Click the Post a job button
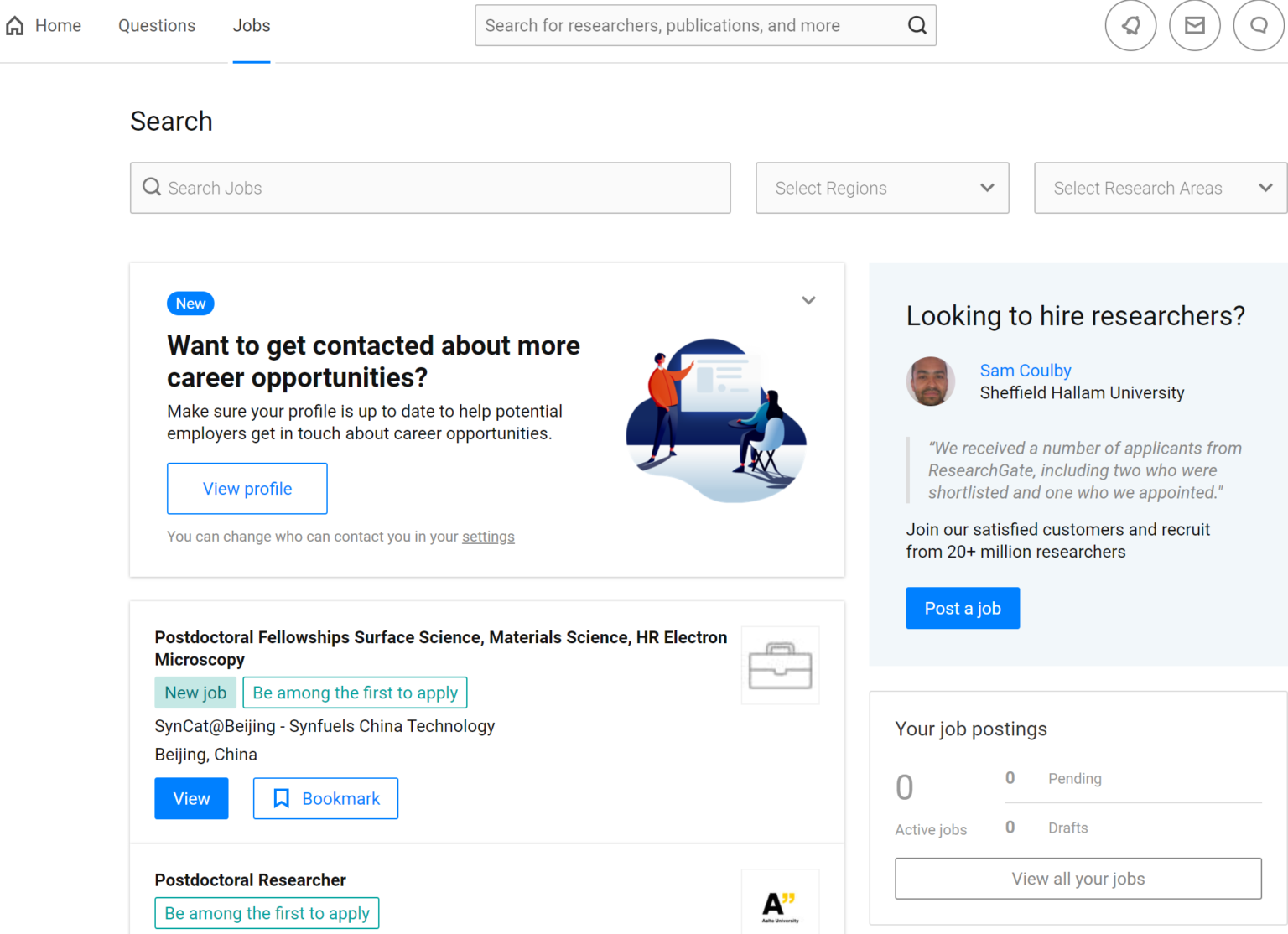The image size is (1288, 934). (x=962, y=608)
